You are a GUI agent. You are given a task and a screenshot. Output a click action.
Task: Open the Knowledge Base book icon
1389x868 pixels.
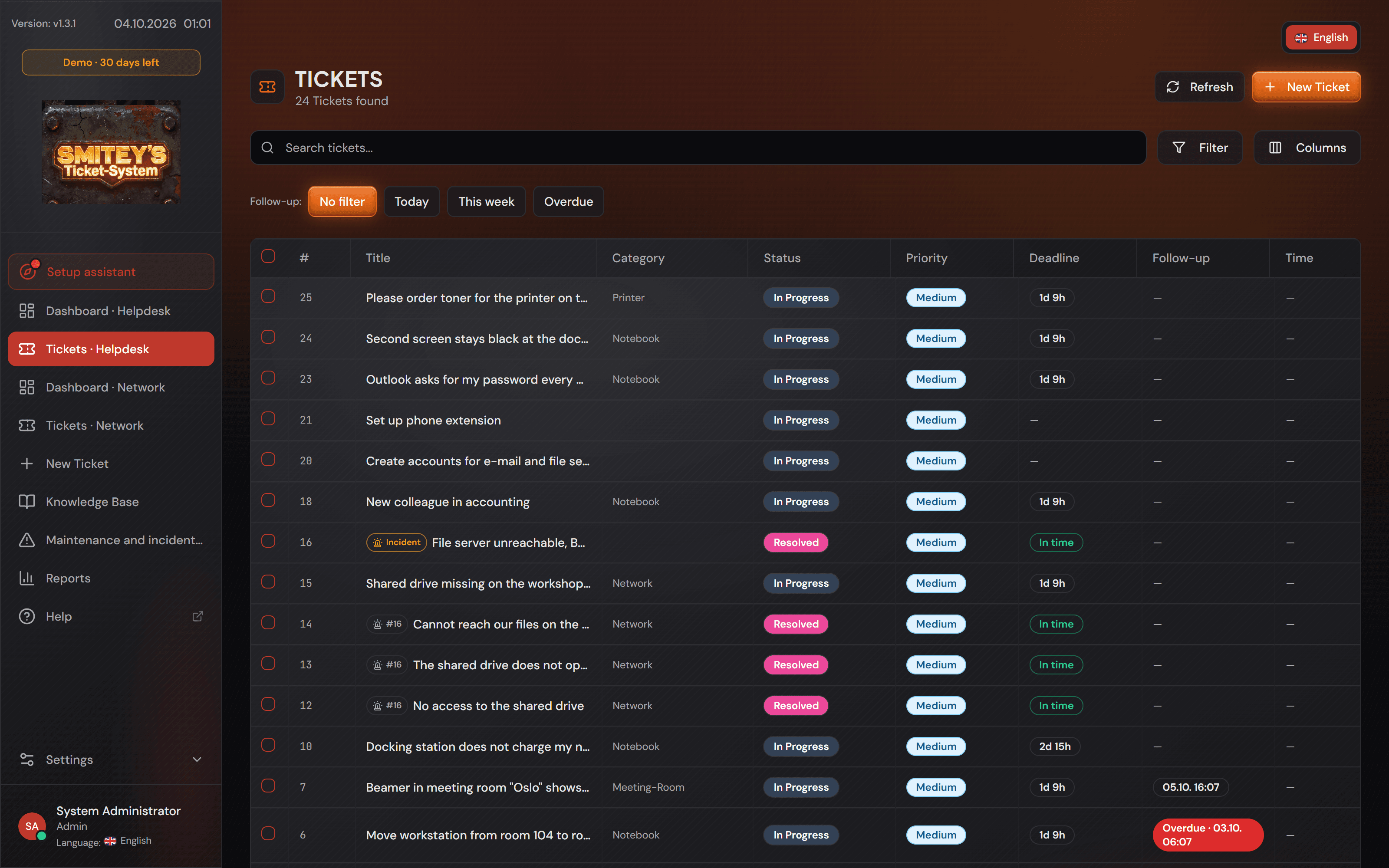pyautogui.click(x=27, y=502)
